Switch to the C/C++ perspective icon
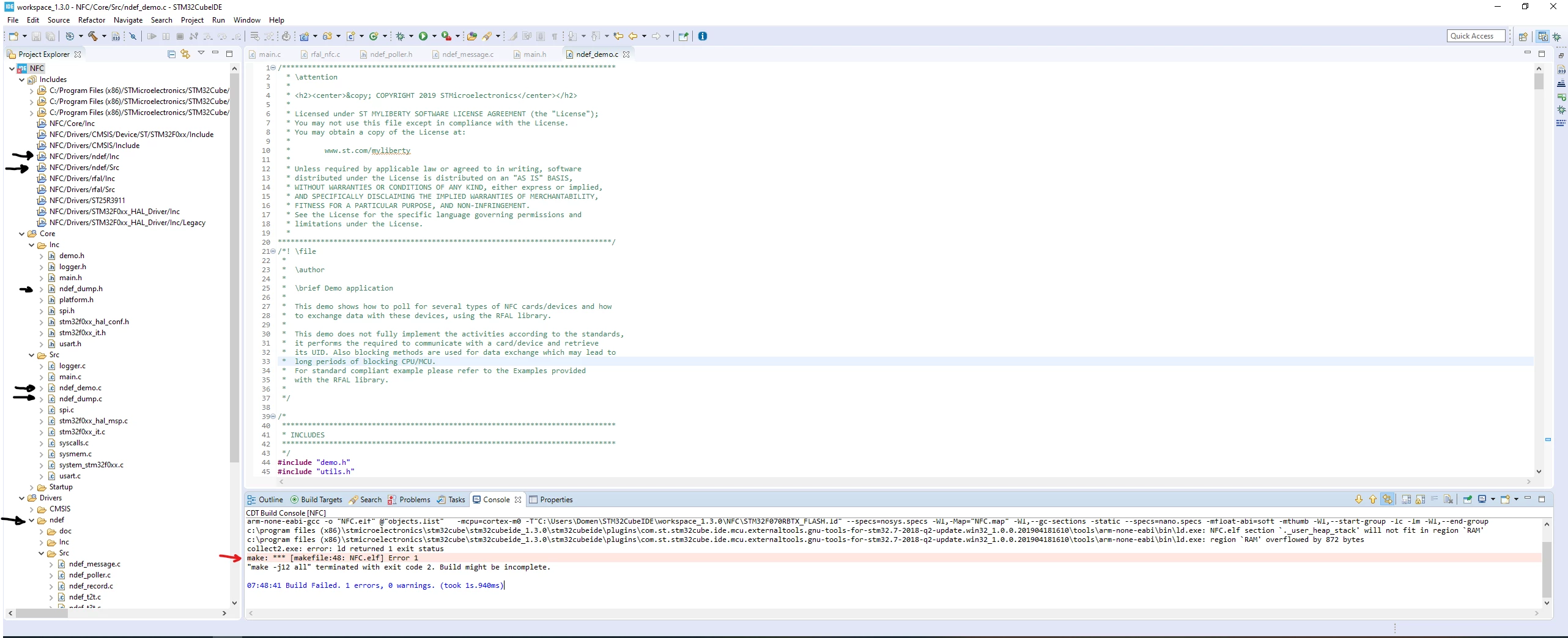 tap(1542, 37)
